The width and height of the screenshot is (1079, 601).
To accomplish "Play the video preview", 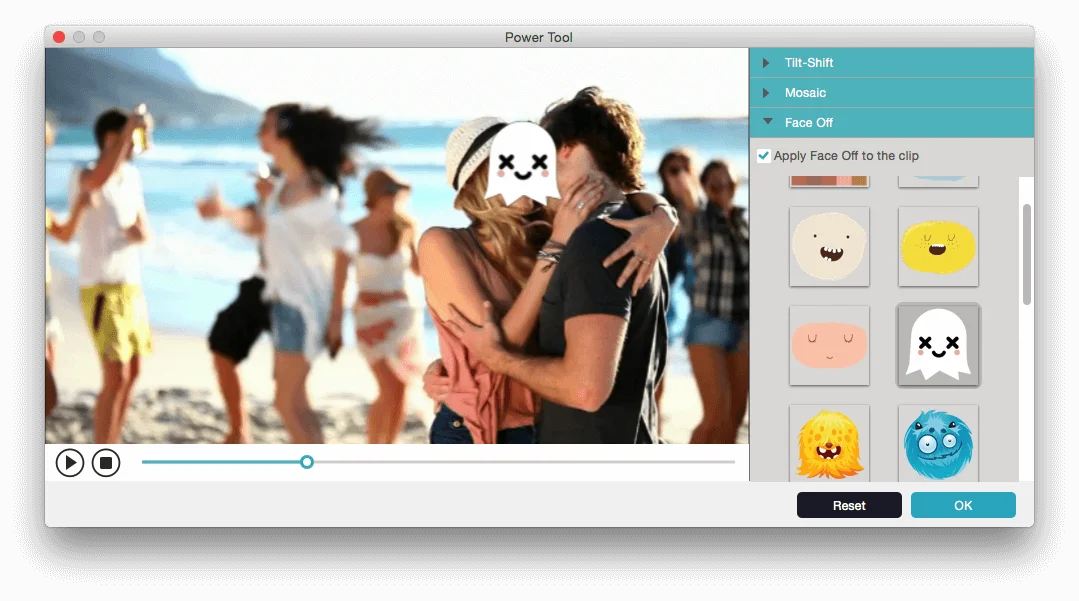I will (x=70, y=463).
